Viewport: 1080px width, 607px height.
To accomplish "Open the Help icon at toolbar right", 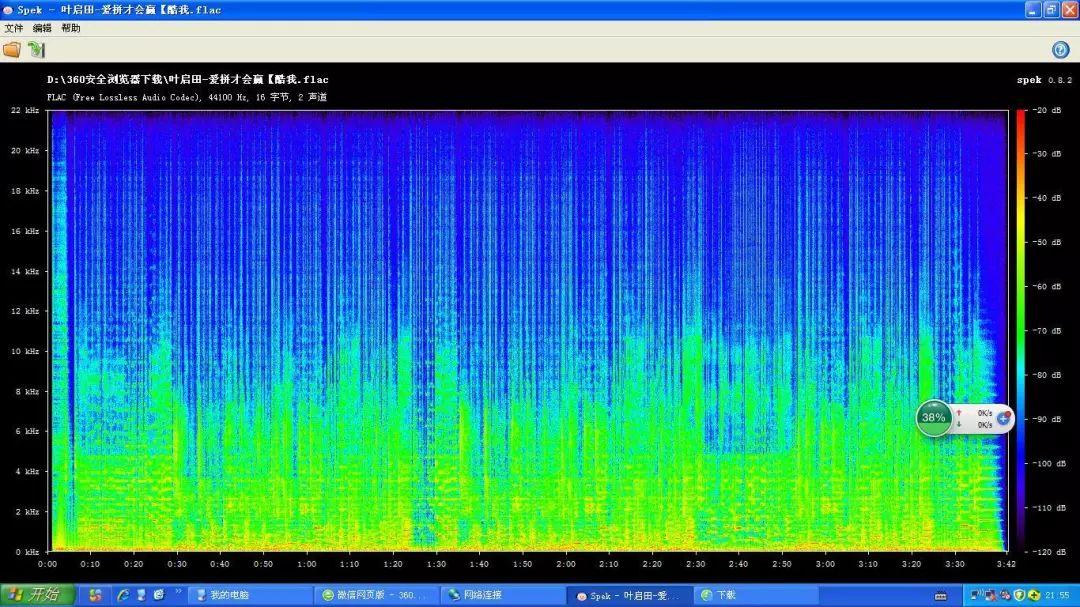I will (x=1061, y=50).
